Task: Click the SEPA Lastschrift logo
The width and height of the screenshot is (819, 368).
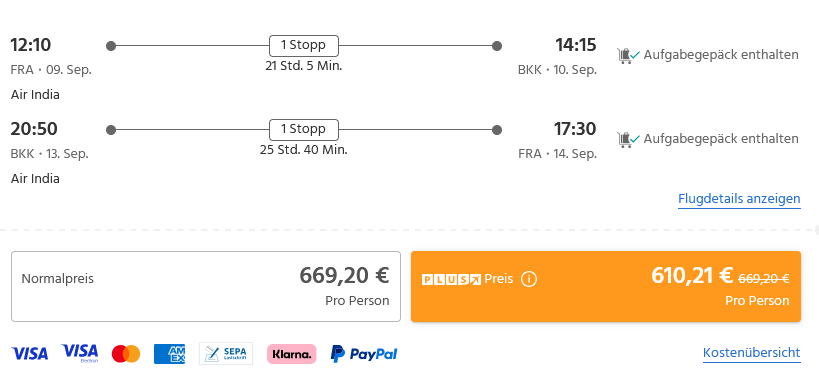Action: [x=226, y=354]
